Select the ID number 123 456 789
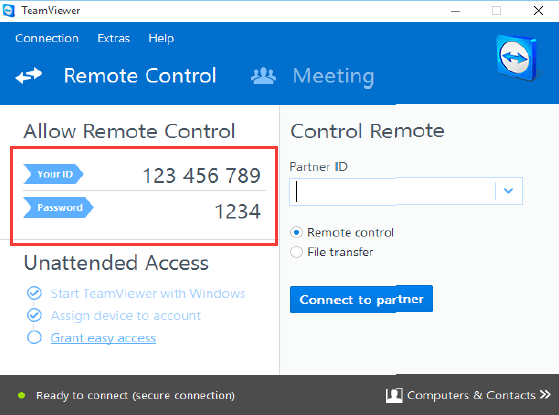The width and height of the screenshot is (559, 415). (202, 175)
